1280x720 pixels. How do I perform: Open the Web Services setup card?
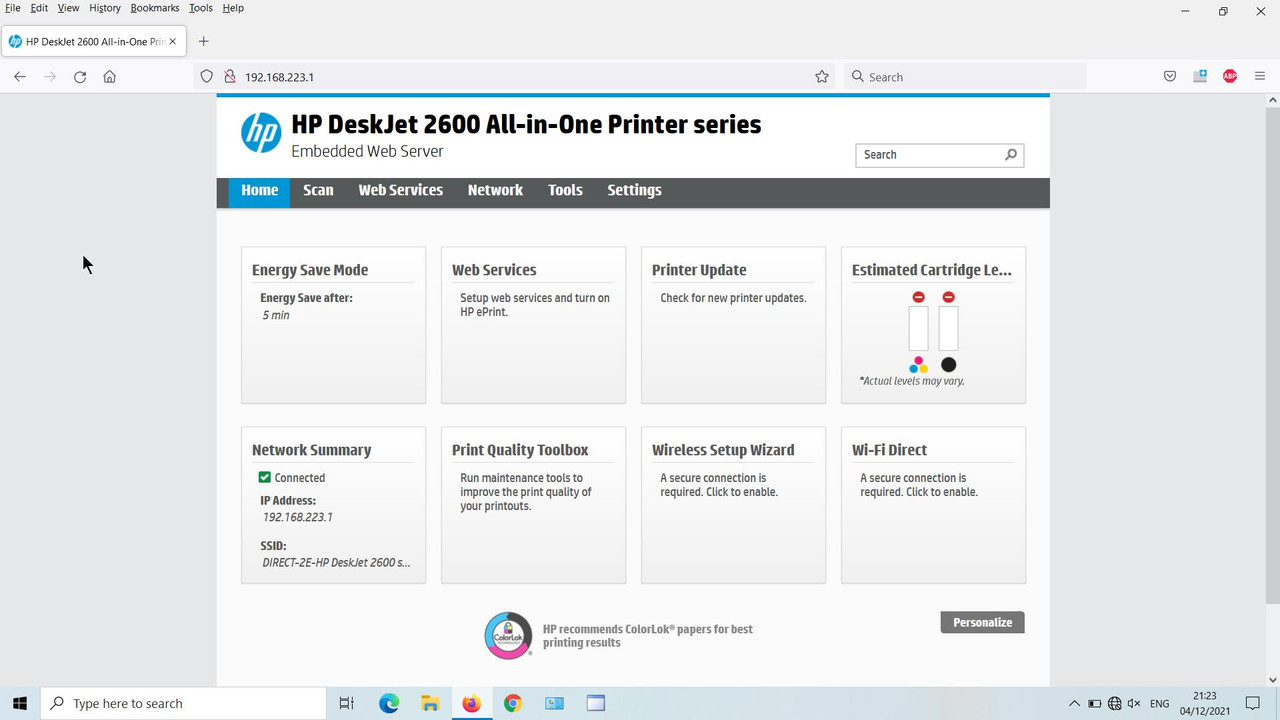[533, 325]
